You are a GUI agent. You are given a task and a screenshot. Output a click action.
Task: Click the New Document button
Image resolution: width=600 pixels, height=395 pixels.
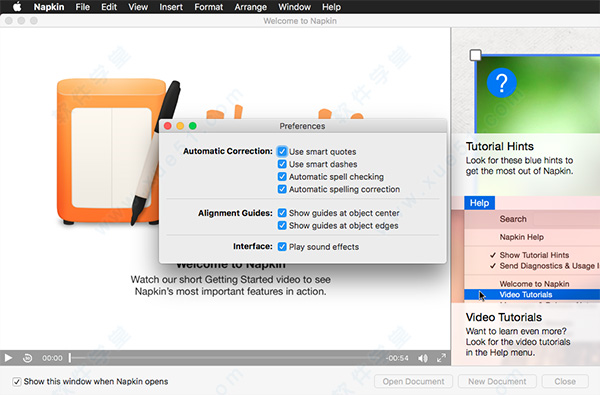[497, 381]
